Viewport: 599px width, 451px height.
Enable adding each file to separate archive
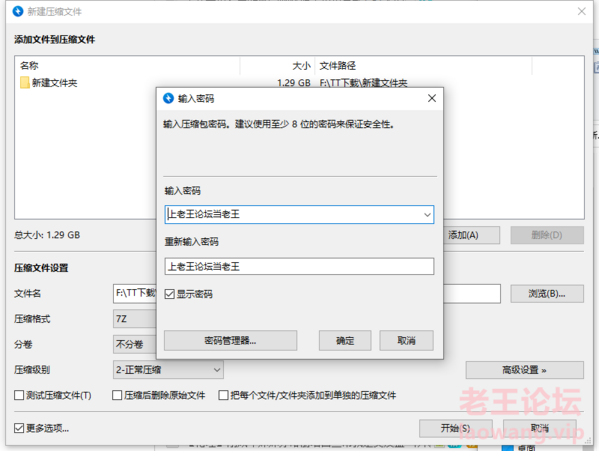tap(223, 395)
